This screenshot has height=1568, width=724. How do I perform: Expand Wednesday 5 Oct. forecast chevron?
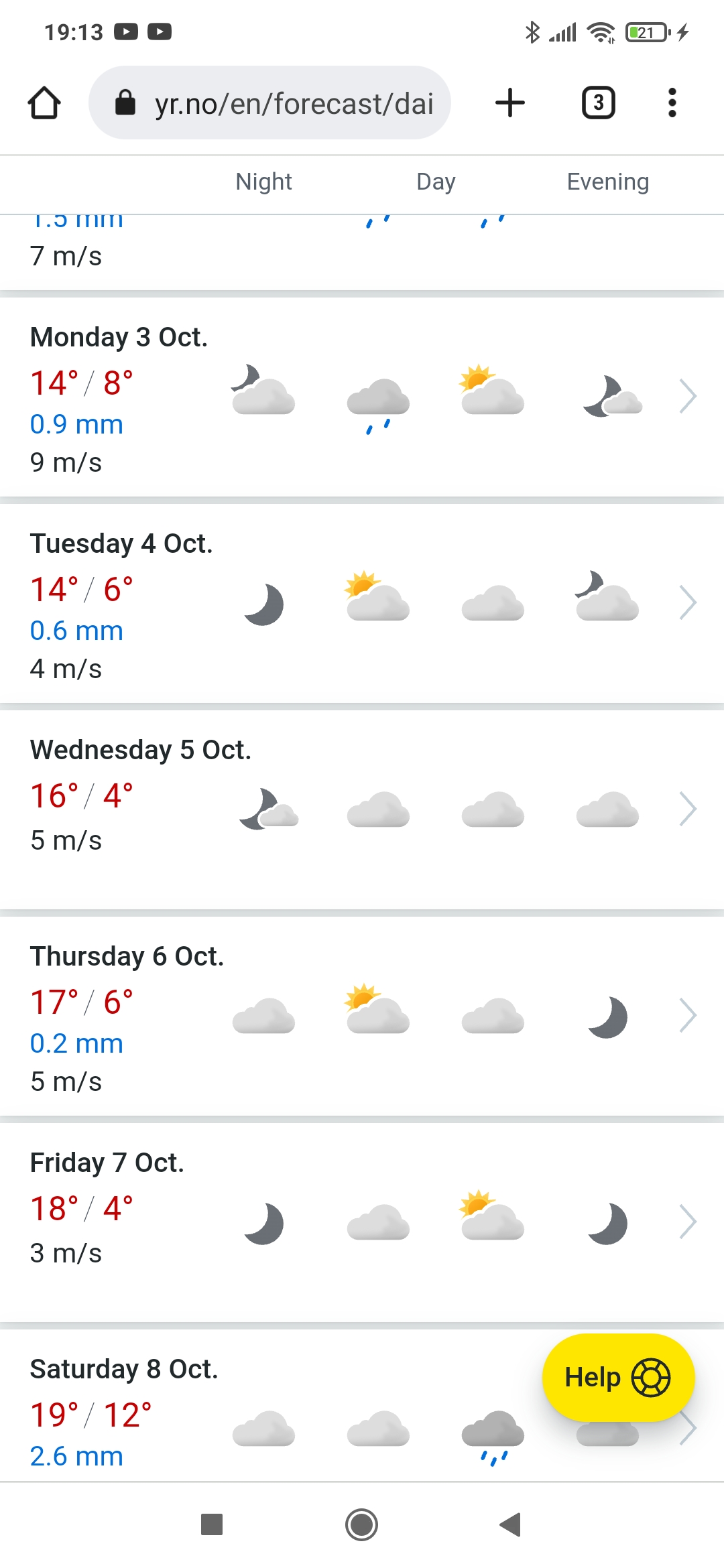coord(688,809)
